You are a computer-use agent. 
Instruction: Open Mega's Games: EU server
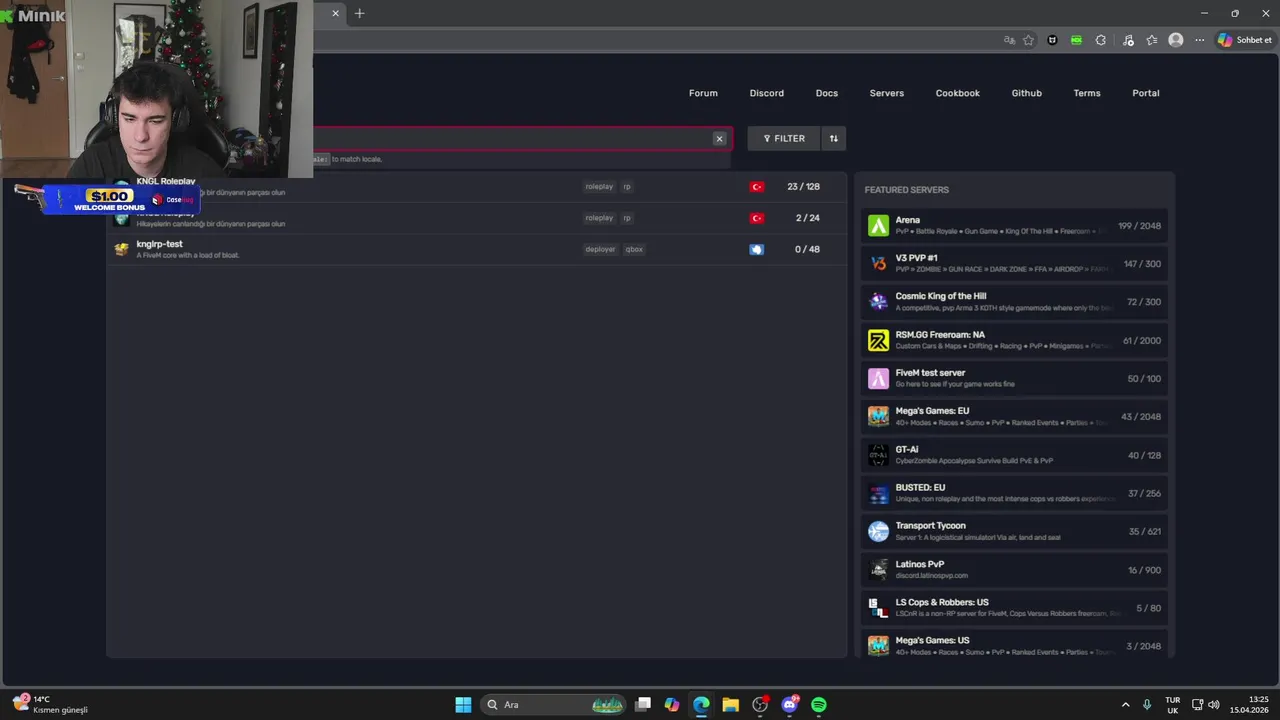pos(1014,417)
